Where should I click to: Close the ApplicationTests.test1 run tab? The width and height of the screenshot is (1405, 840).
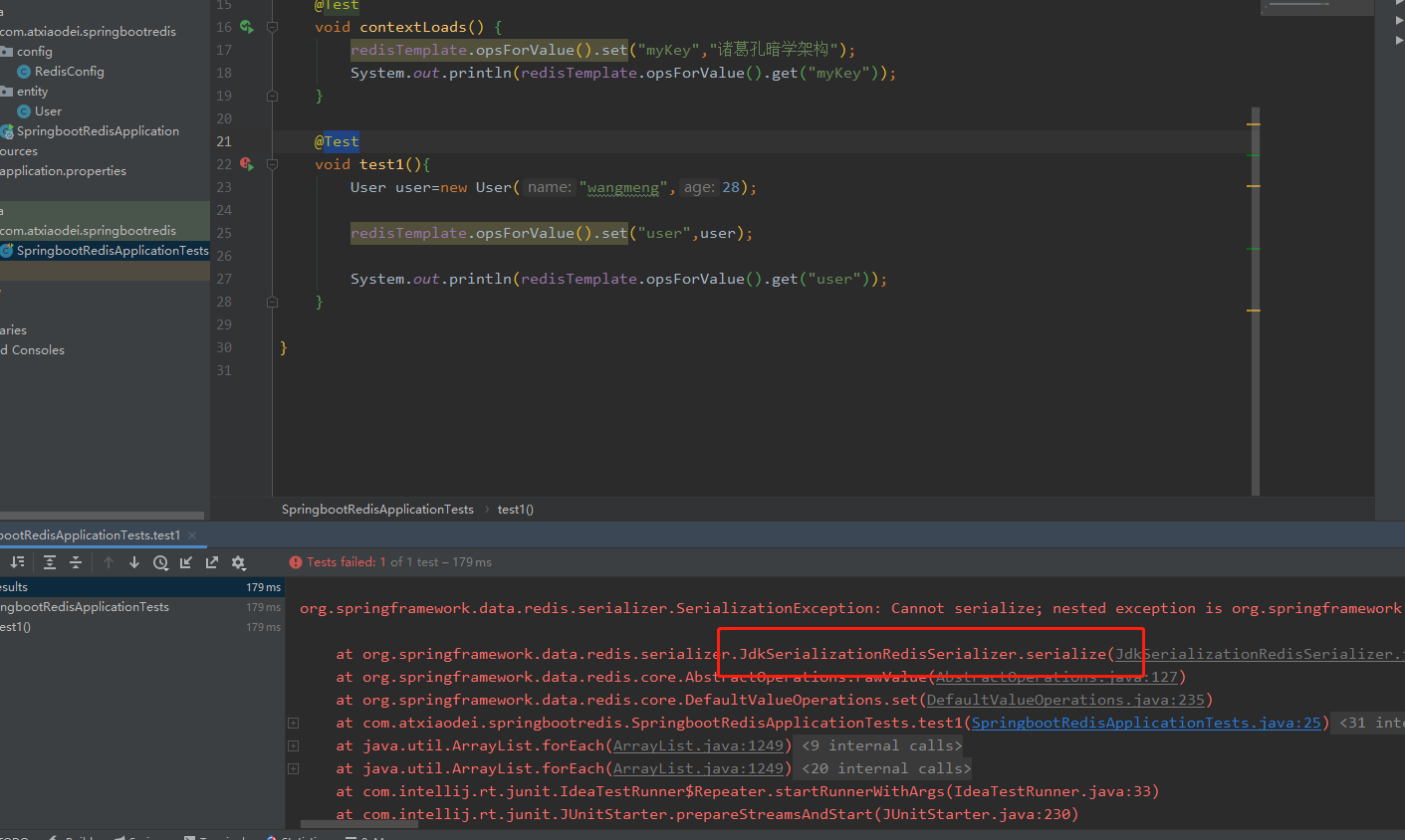tap(192, 535)
